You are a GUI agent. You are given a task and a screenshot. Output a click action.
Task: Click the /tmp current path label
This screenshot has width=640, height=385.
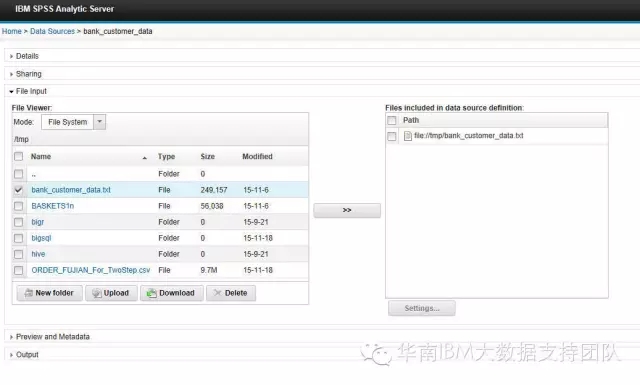click(x=21, y=140)
